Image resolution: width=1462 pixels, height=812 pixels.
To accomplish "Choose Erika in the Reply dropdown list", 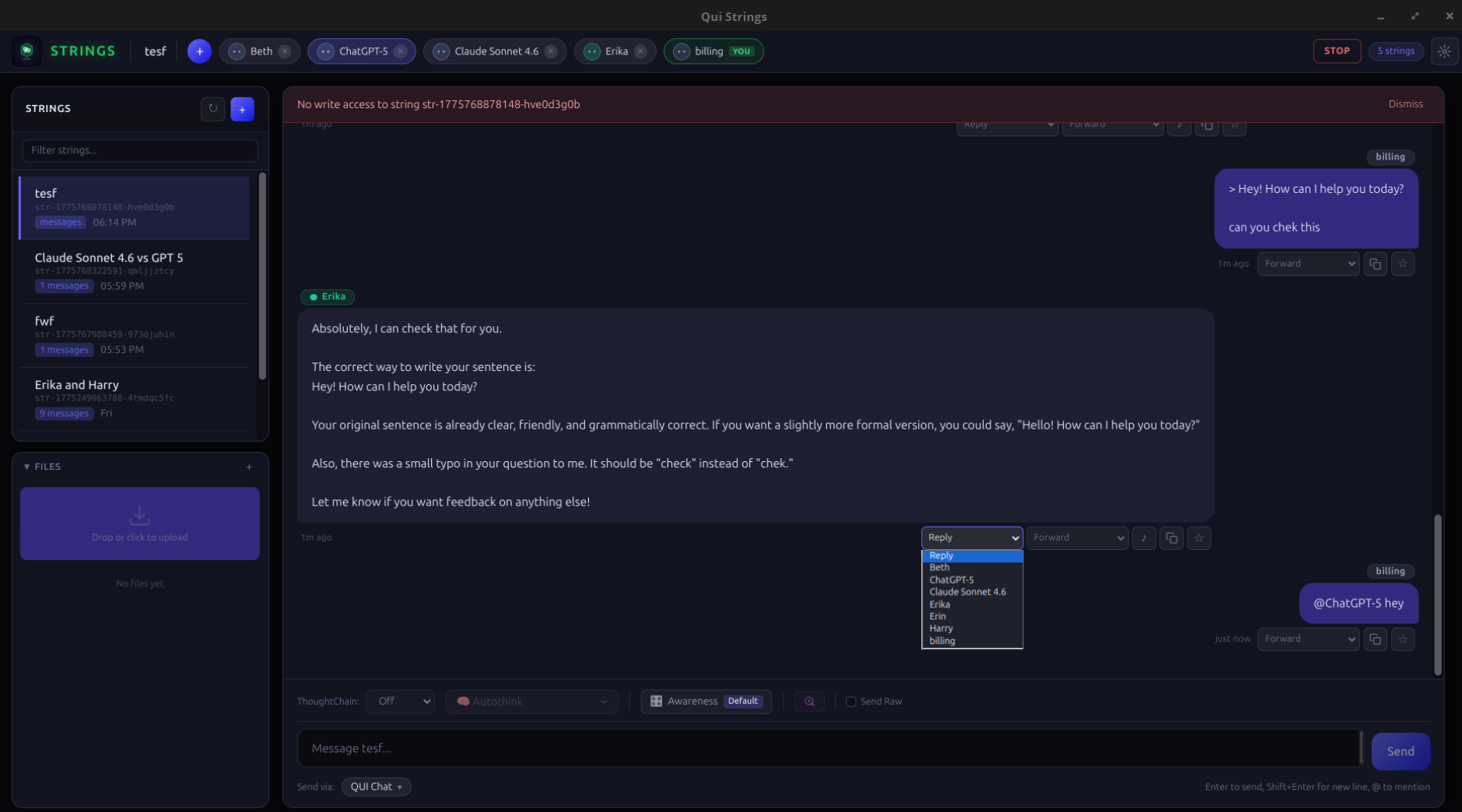I will click(x=972, y=604).
